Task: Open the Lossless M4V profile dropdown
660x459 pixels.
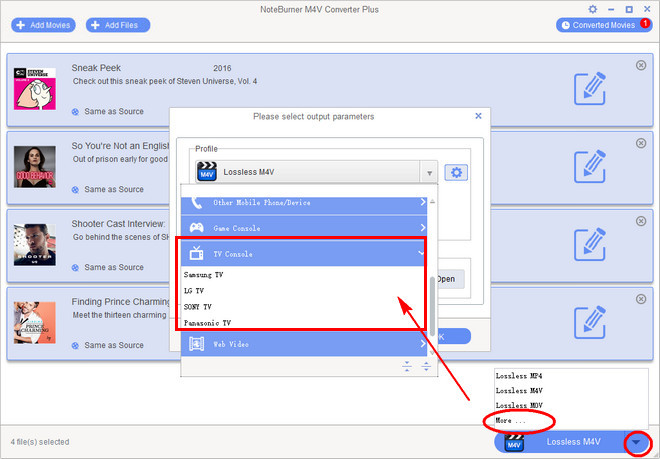Action: tap(429, 173)
